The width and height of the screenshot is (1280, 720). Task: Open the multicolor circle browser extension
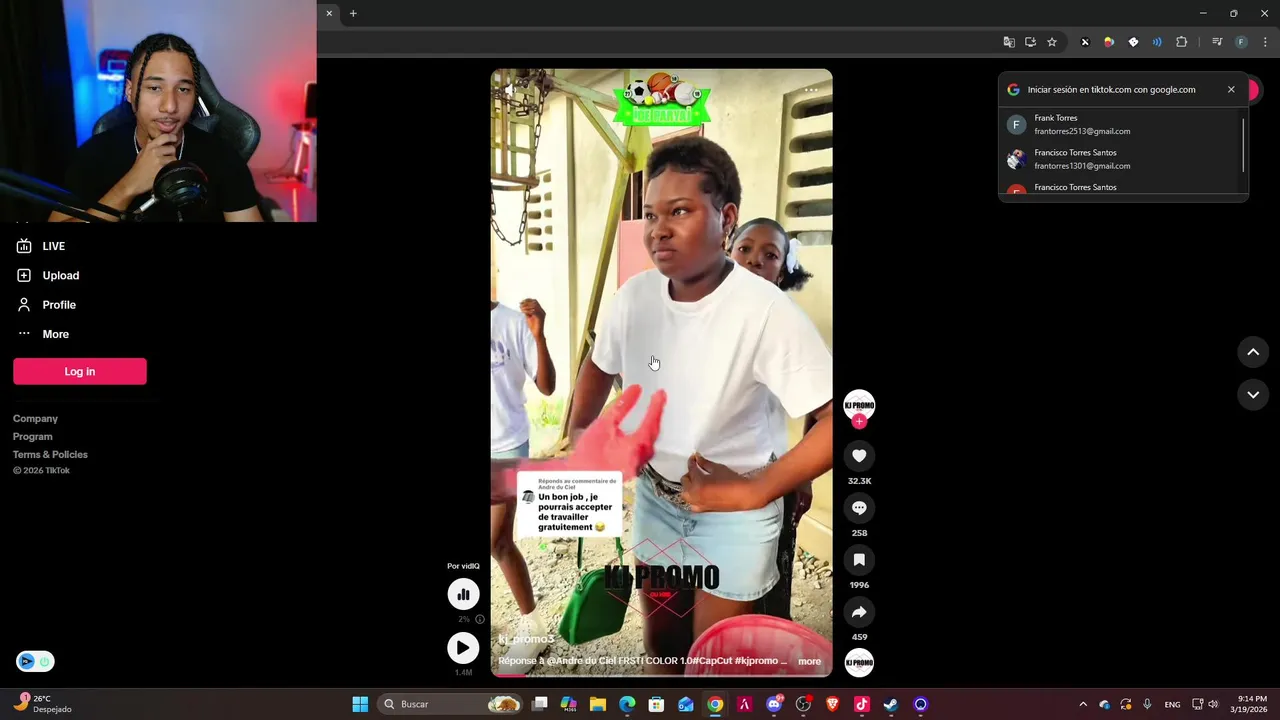coord(1109,42)
